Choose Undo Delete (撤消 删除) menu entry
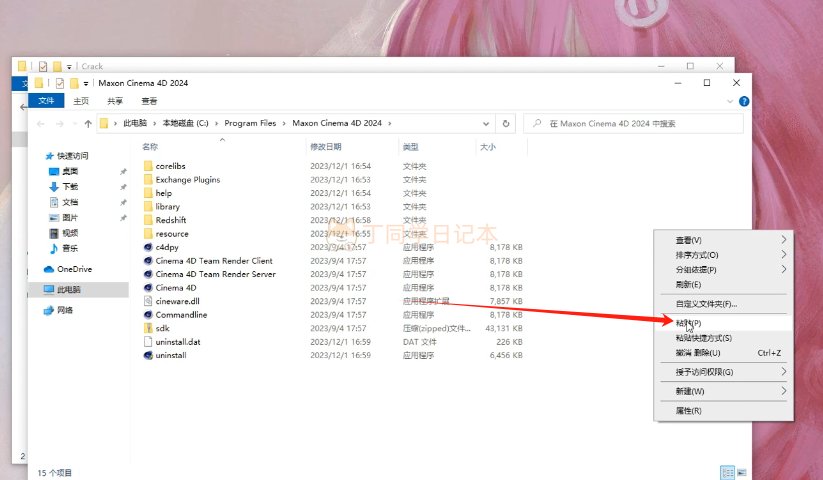The width and height of the screenshot is (823, 480). 723,353
